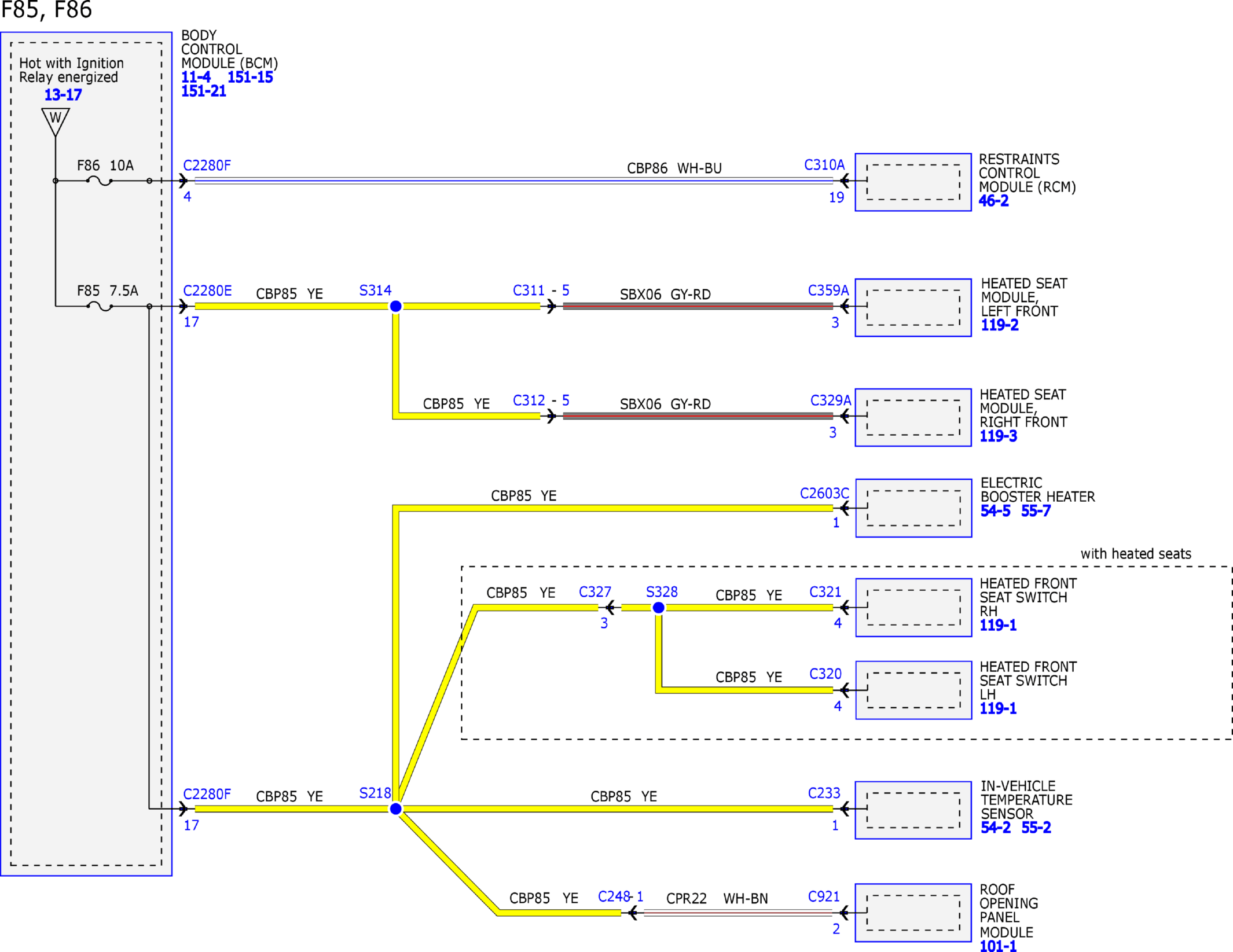1233x952 pixels.
Task: Select splice S218 junction dot
Action: (x=396, y=809)
